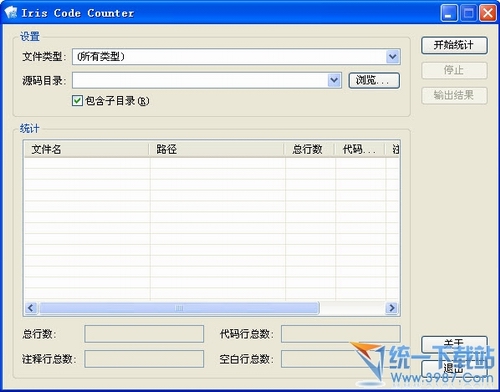
Task: Sort by the 路径 column header
Action: pos(216,149)
